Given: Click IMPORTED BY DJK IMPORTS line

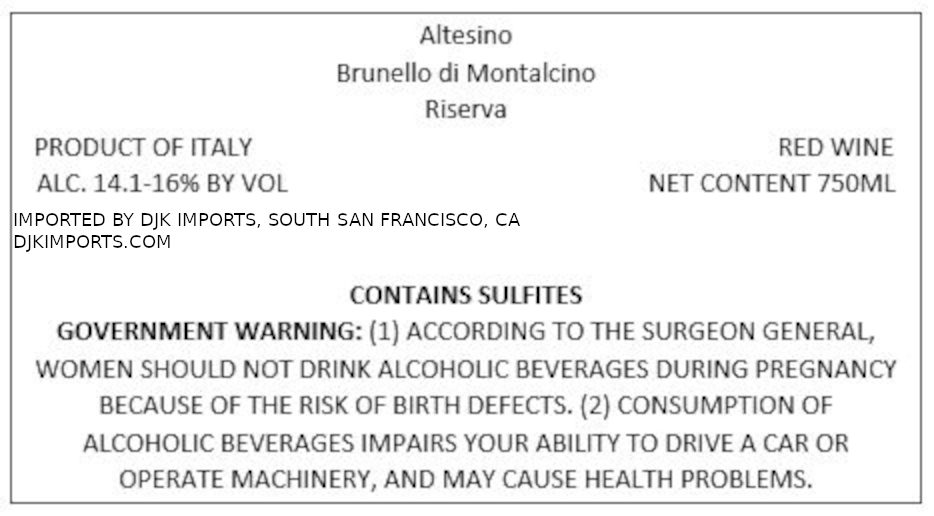Looking at the screenshot, I should point(266,220).
